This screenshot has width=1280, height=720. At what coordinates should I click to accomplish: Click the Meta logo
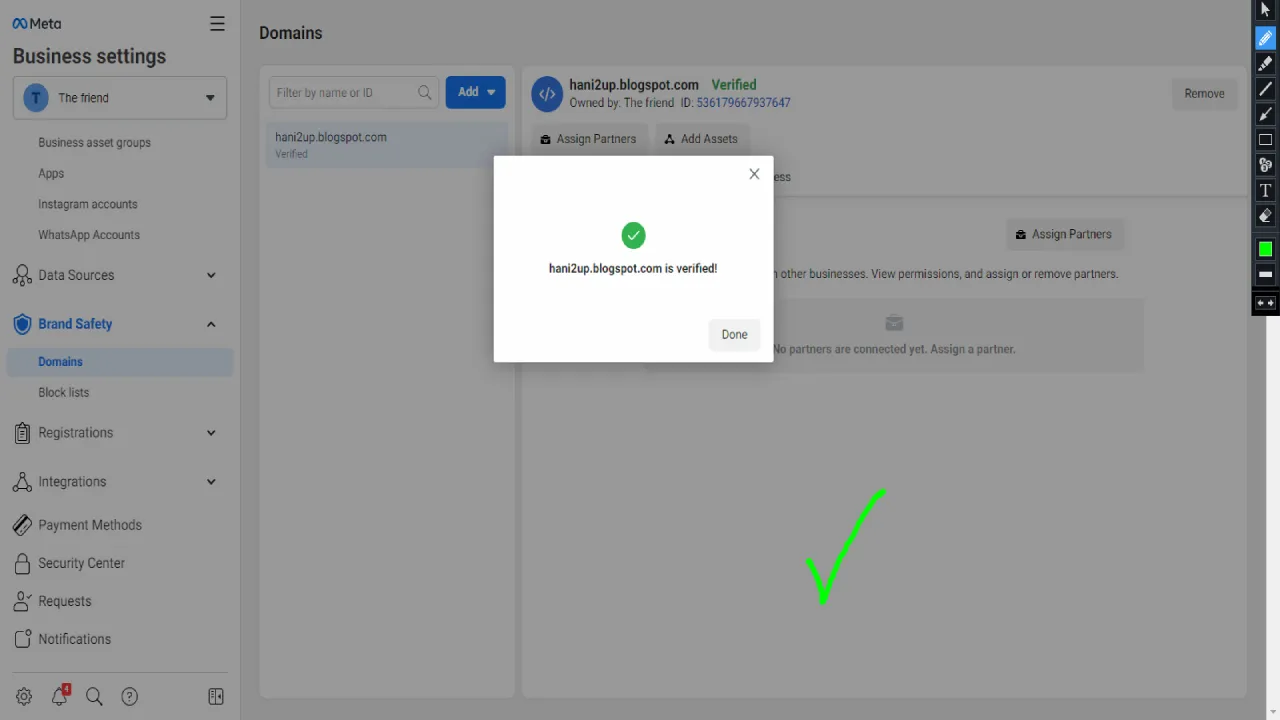pyautogui.click(x=37, y=24)
